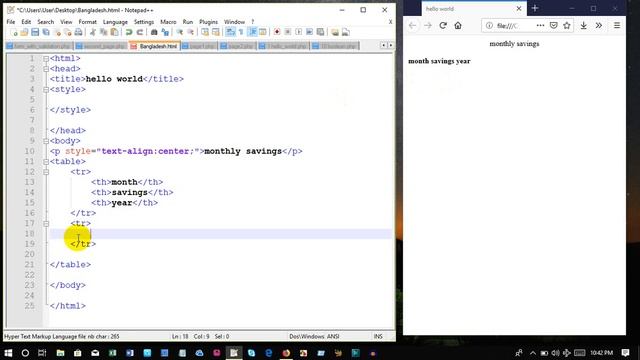This screenshot has width=640, height=360.
Task: Collapse the html fold on line 1
Action: pyautogui.click(x=46, y=59)
